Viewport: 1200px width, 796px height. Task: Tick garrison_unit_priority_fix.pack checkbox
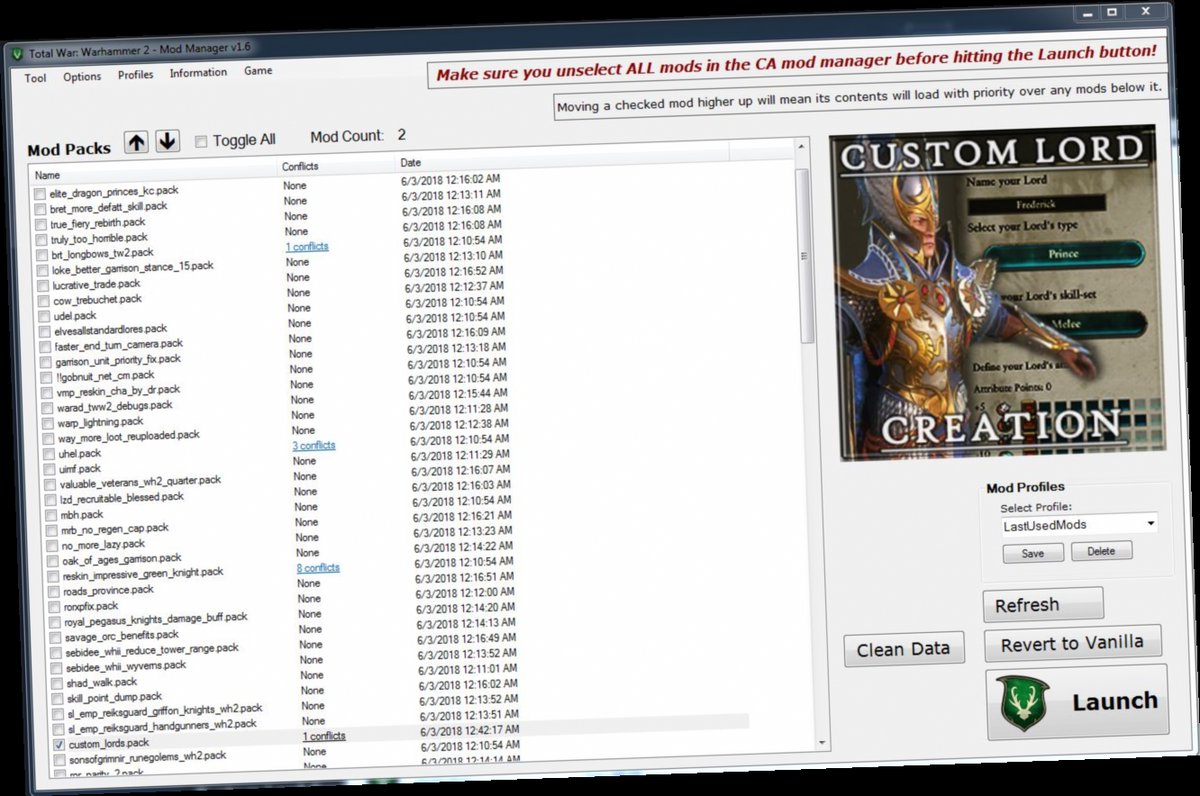pos(47,362)
